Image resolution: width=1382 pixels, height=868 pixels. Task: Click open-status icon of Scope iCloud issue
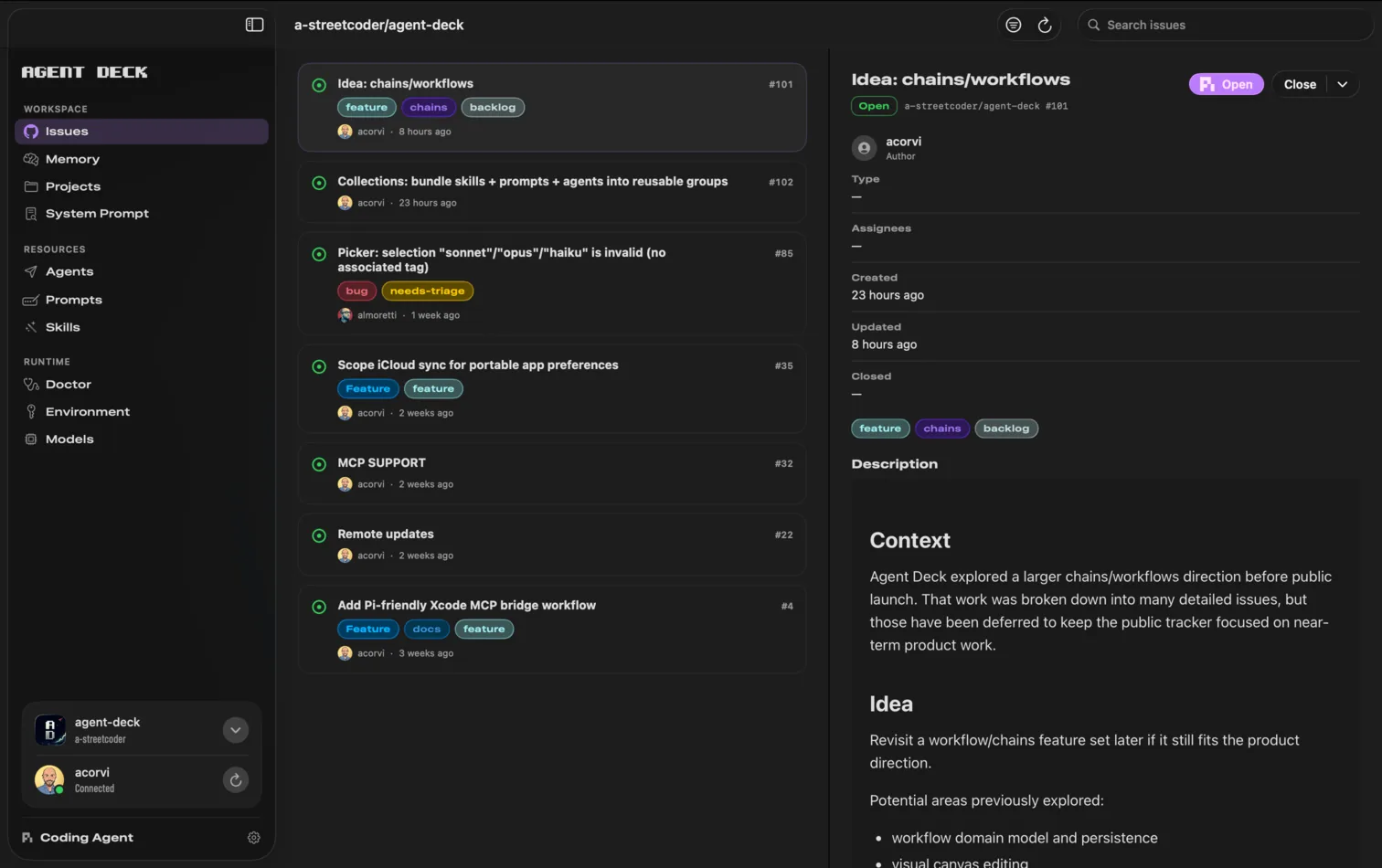coord(319,366)
